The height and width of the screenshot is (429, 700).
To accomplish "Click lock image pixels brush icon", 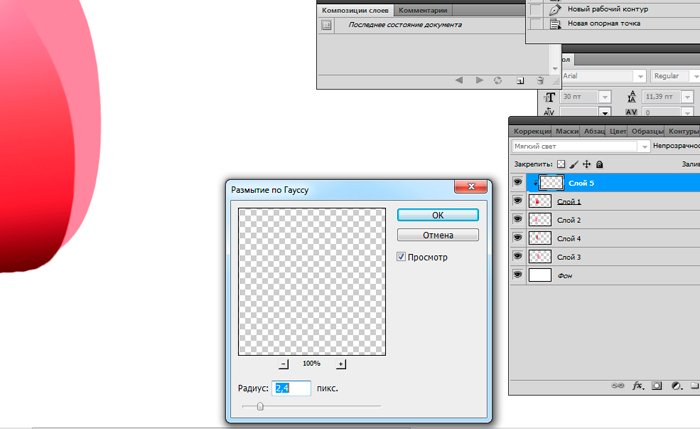I will (x=574, y=164).
